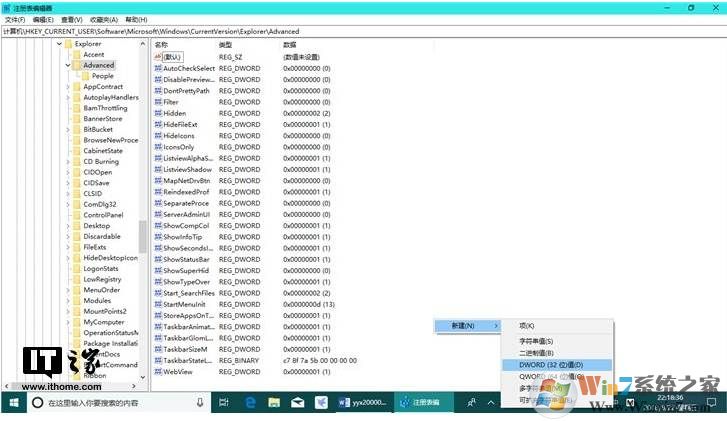Switch to 注册表编辑器 taskbar button
727x421 pixels.
421,402
